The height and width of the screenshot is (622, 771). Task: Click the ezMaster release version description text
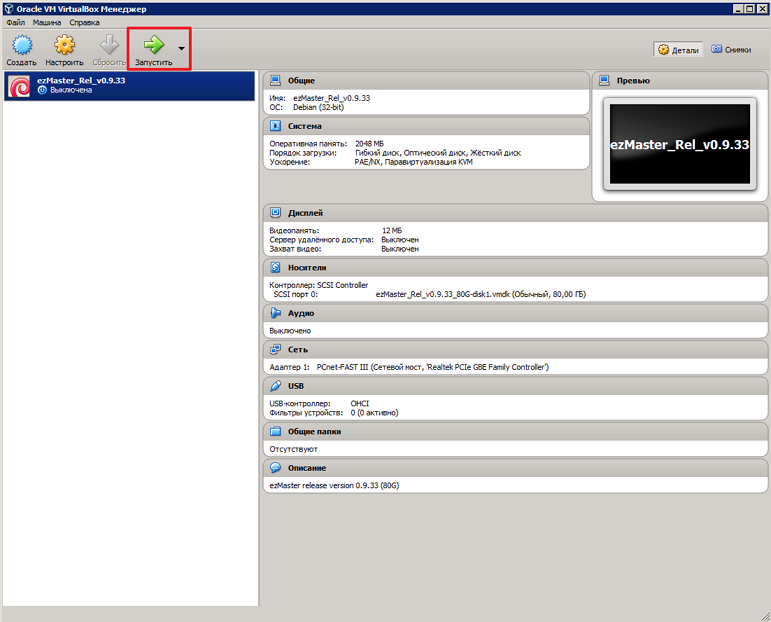coord(334,485)
